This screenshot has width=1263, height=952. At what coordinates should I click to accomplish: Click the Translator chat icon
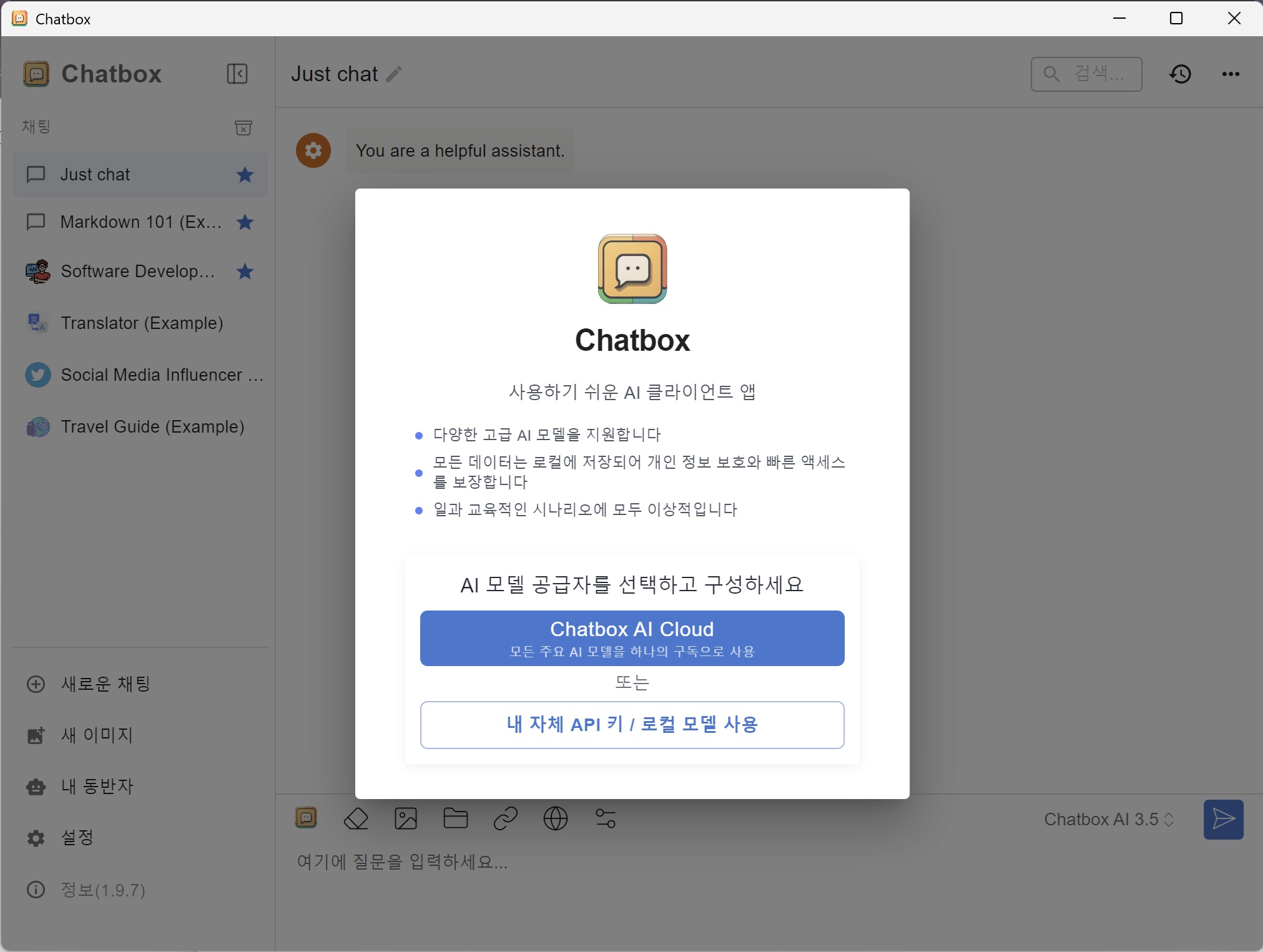pos(37,323)
